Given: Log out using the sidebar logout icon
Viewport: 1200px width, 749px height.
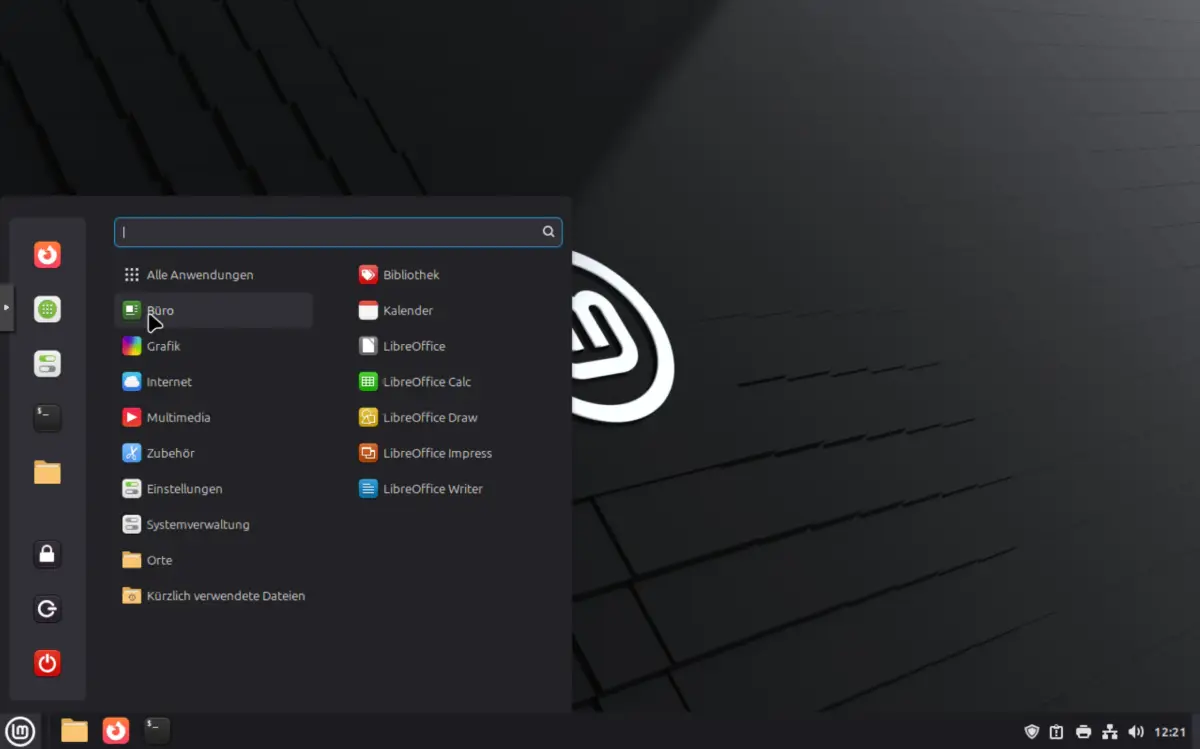Looking at the screenshot, I should click(47, 608).
